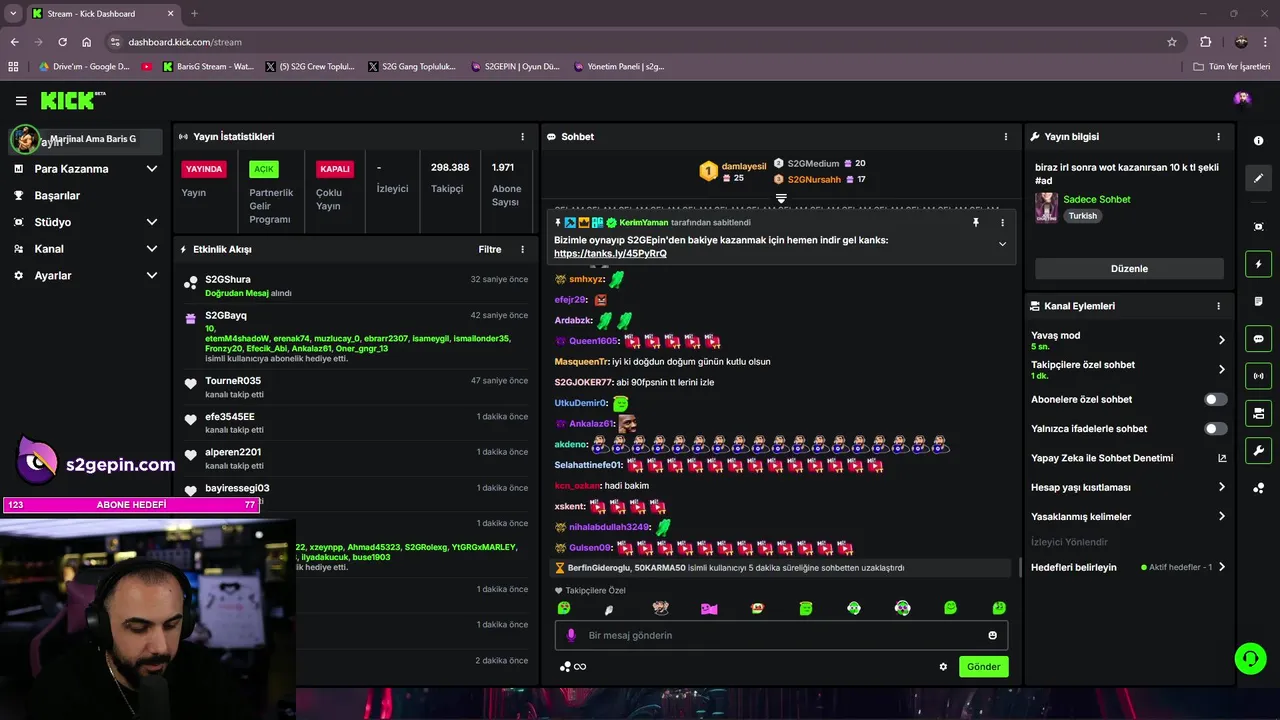
Task: Click the Sadece Sohbet category thumbnail
Action: [1047, 207]
